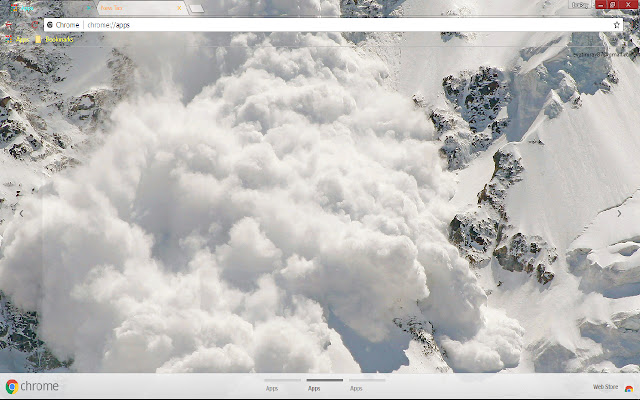Click the Web Store rainbow icon
Viewport: 640px width, 400px height.
tap(629, 388)
